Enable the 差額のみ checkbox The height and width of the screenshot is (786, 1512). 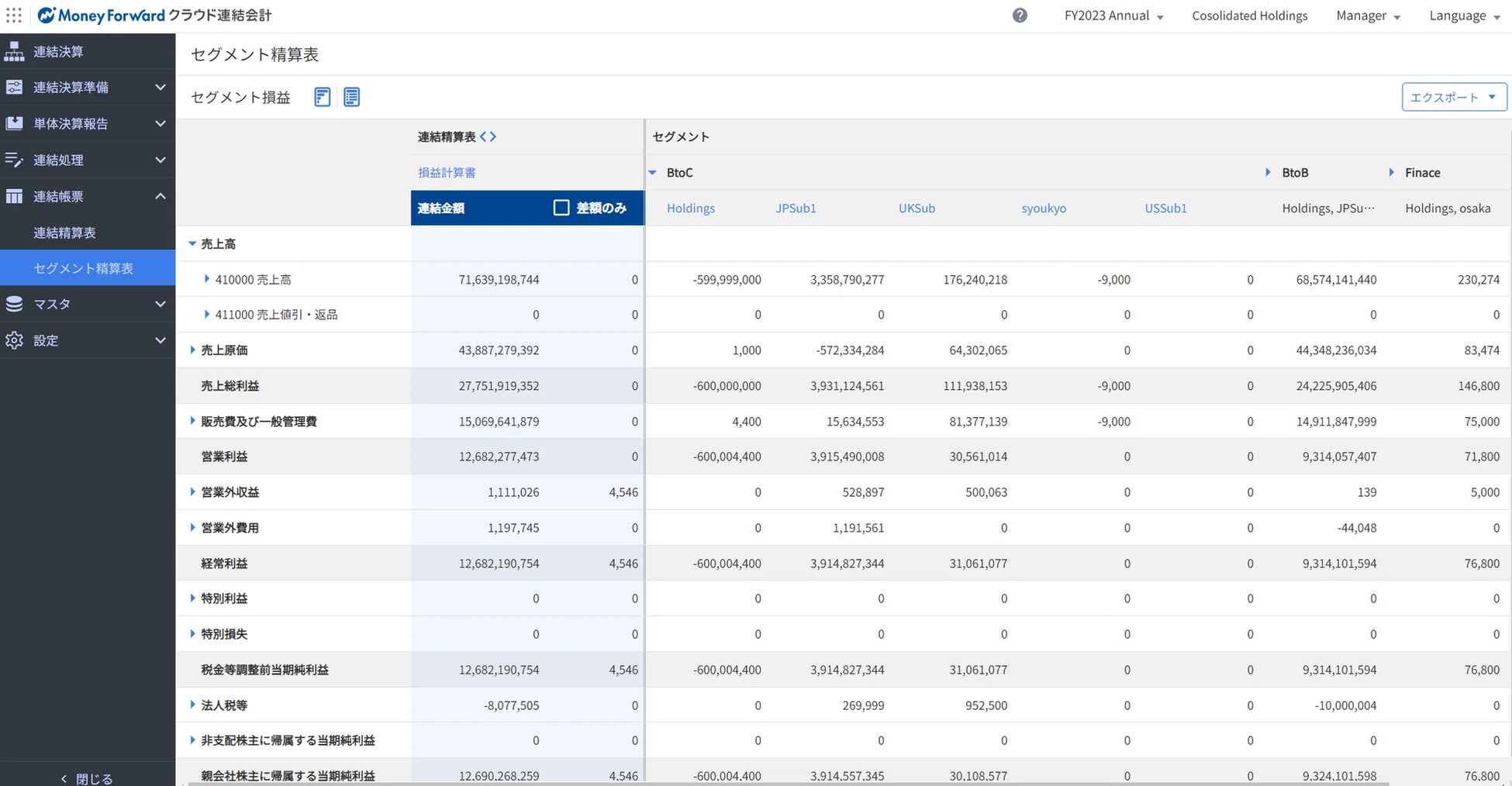pos(561,208)
